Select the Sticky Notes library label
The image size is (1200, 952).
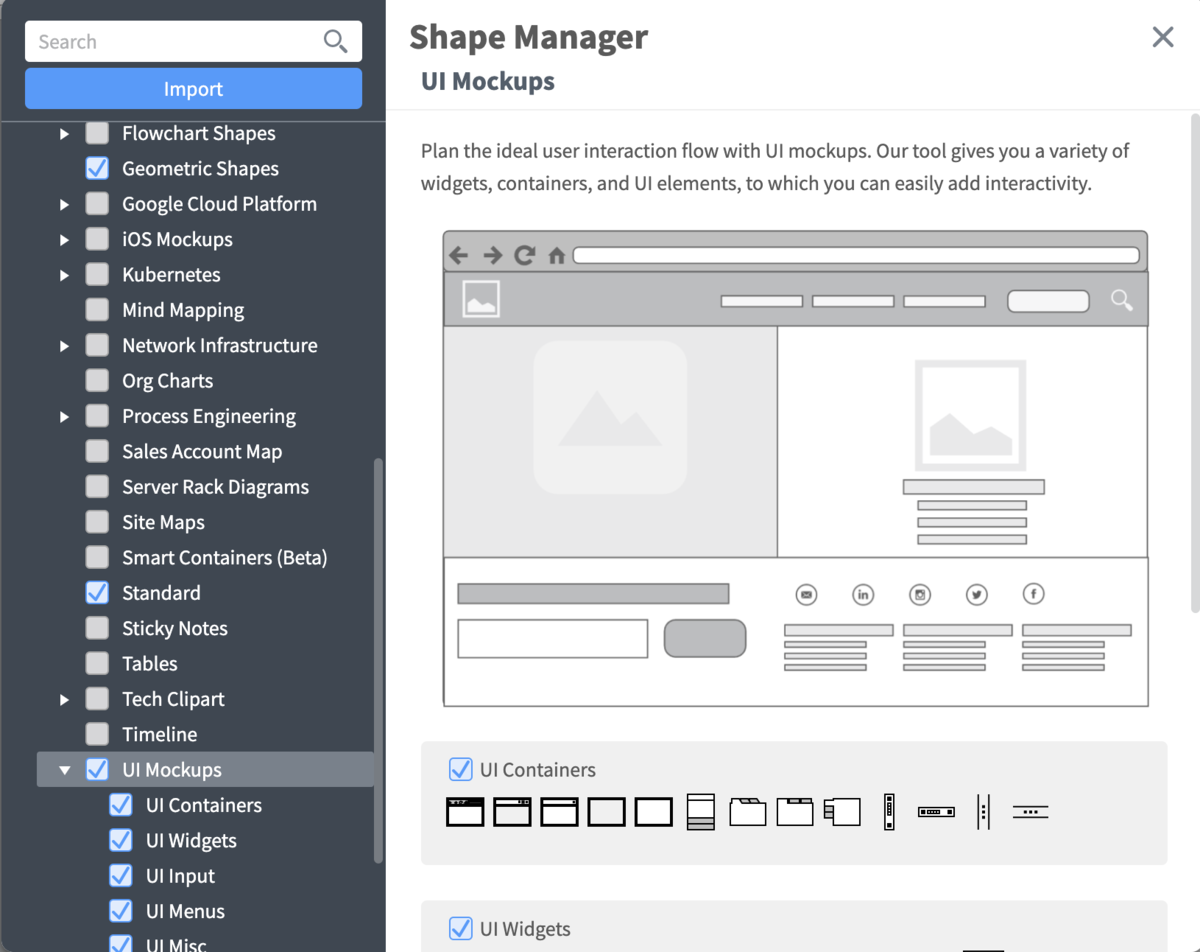[174, 628]
